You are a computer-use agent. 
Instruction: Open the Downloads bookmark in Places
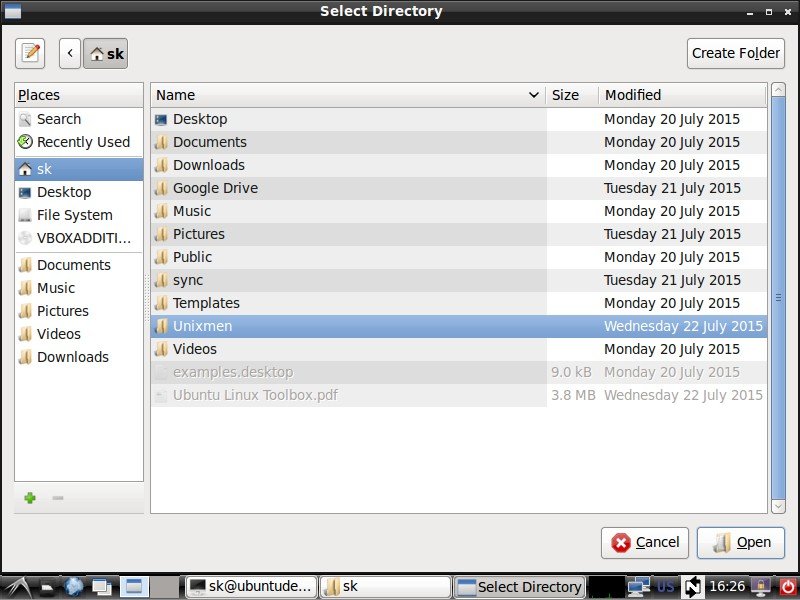coord(79,357)
